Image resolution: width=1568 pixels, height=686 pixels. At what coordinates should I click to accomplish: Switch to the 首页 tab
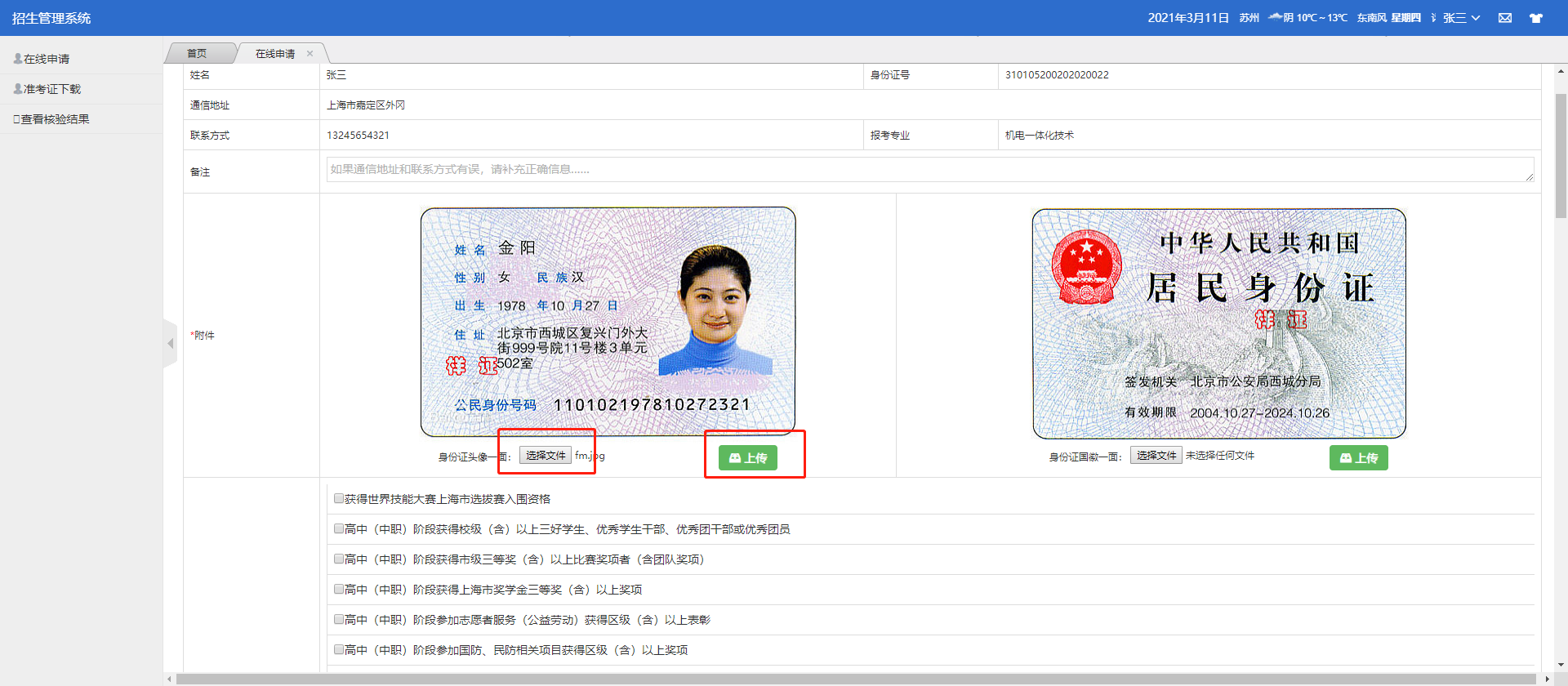click(x=197, y=53)
